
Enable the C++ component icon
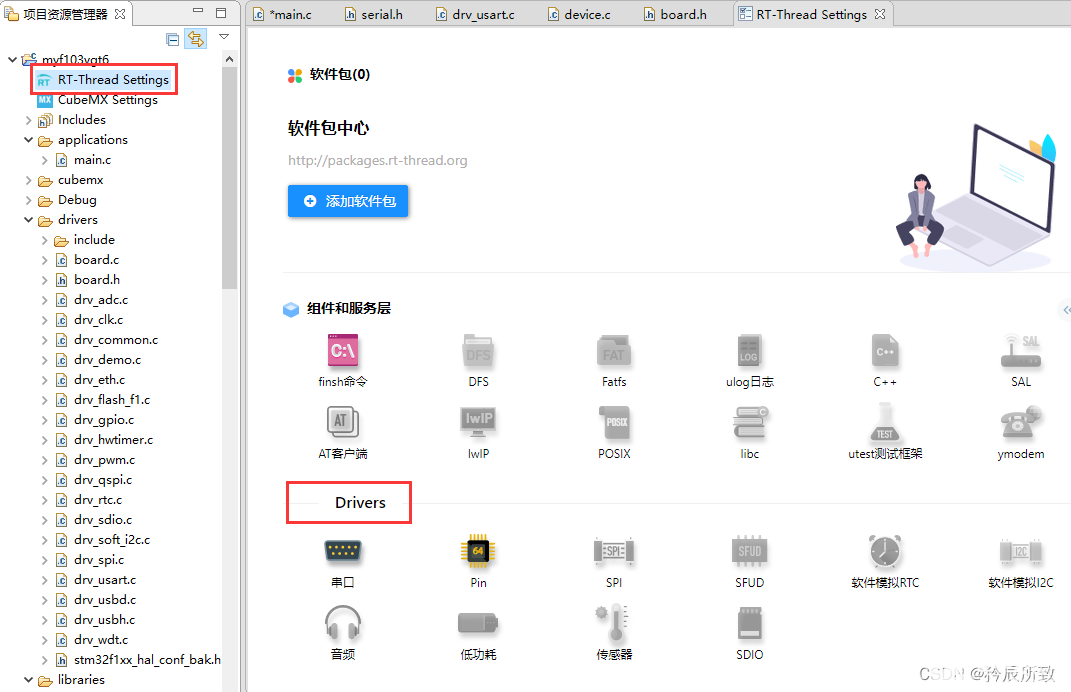(885, 351)
